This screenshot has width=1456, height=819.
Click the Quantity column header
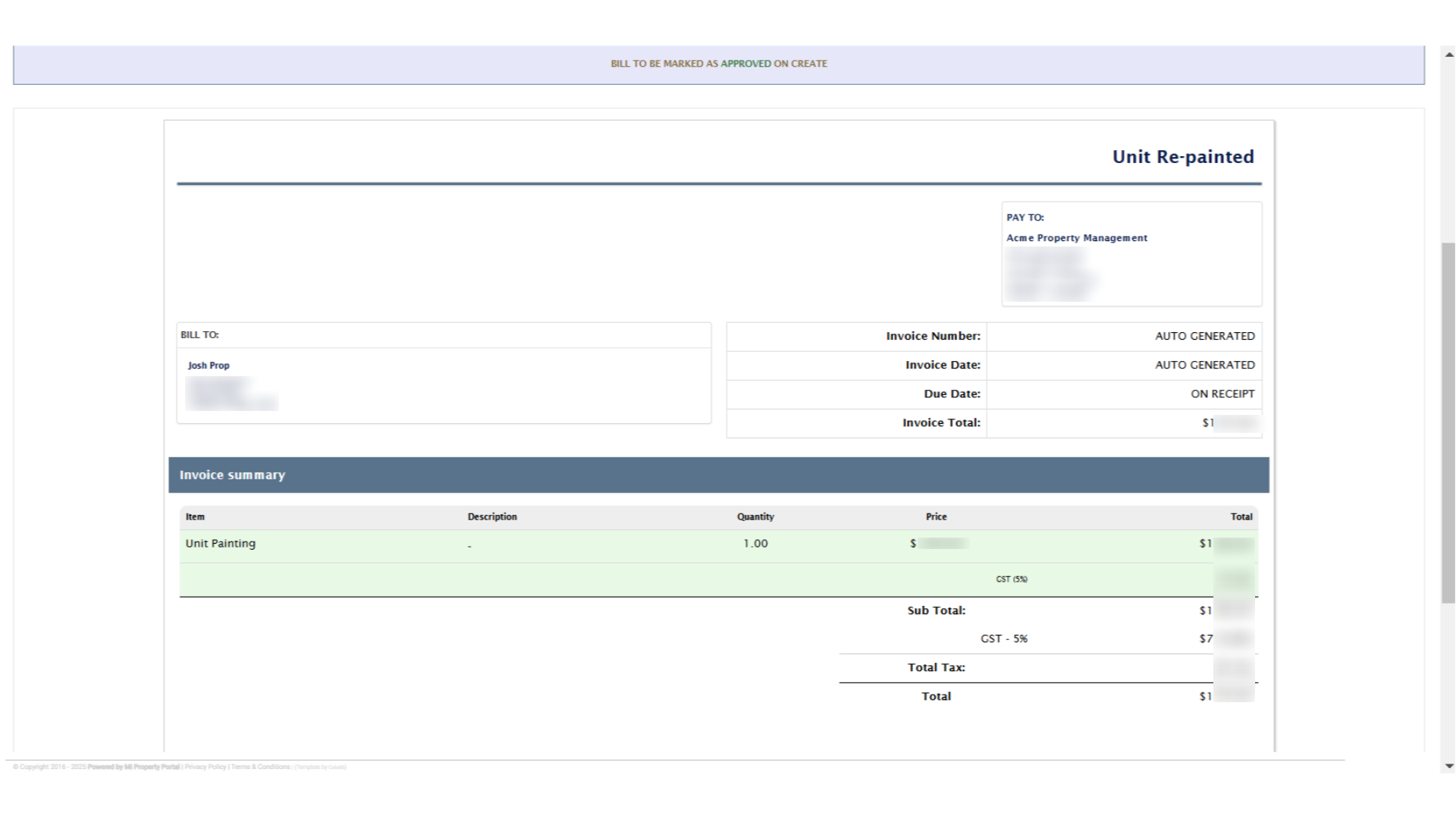755,516
